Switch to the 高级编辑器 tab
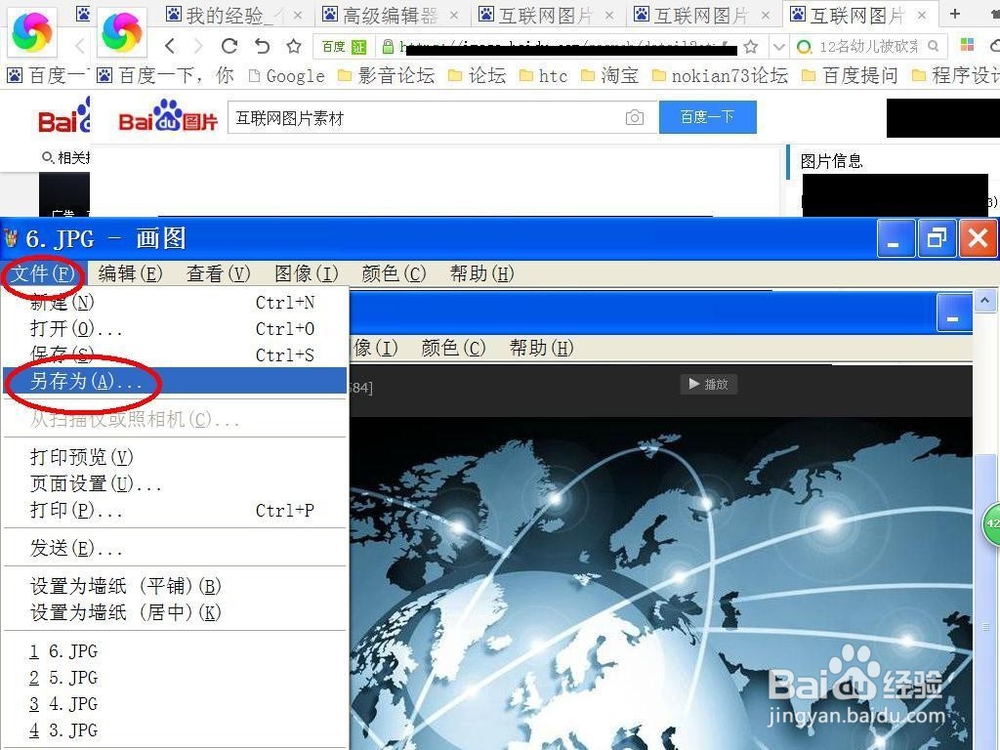Screen dimensions: 1000x750 coord(390,15)
